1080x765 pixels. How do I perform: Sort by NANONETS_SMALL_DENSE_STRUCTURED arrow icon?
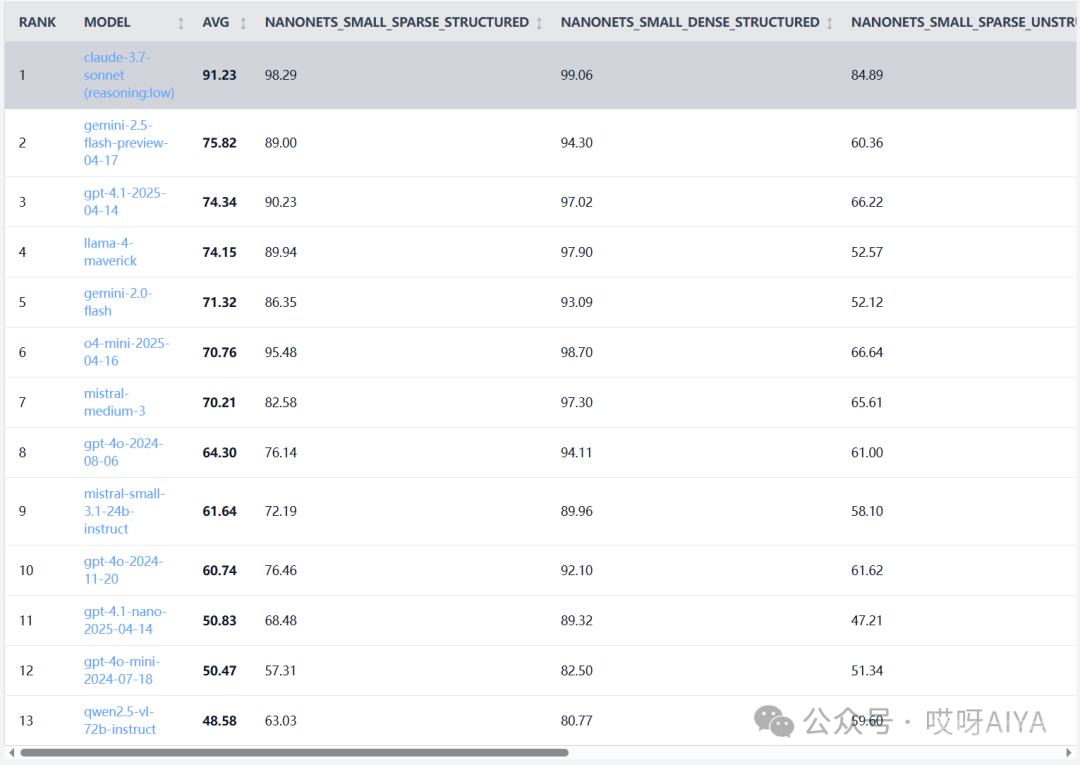click(830, 23)
